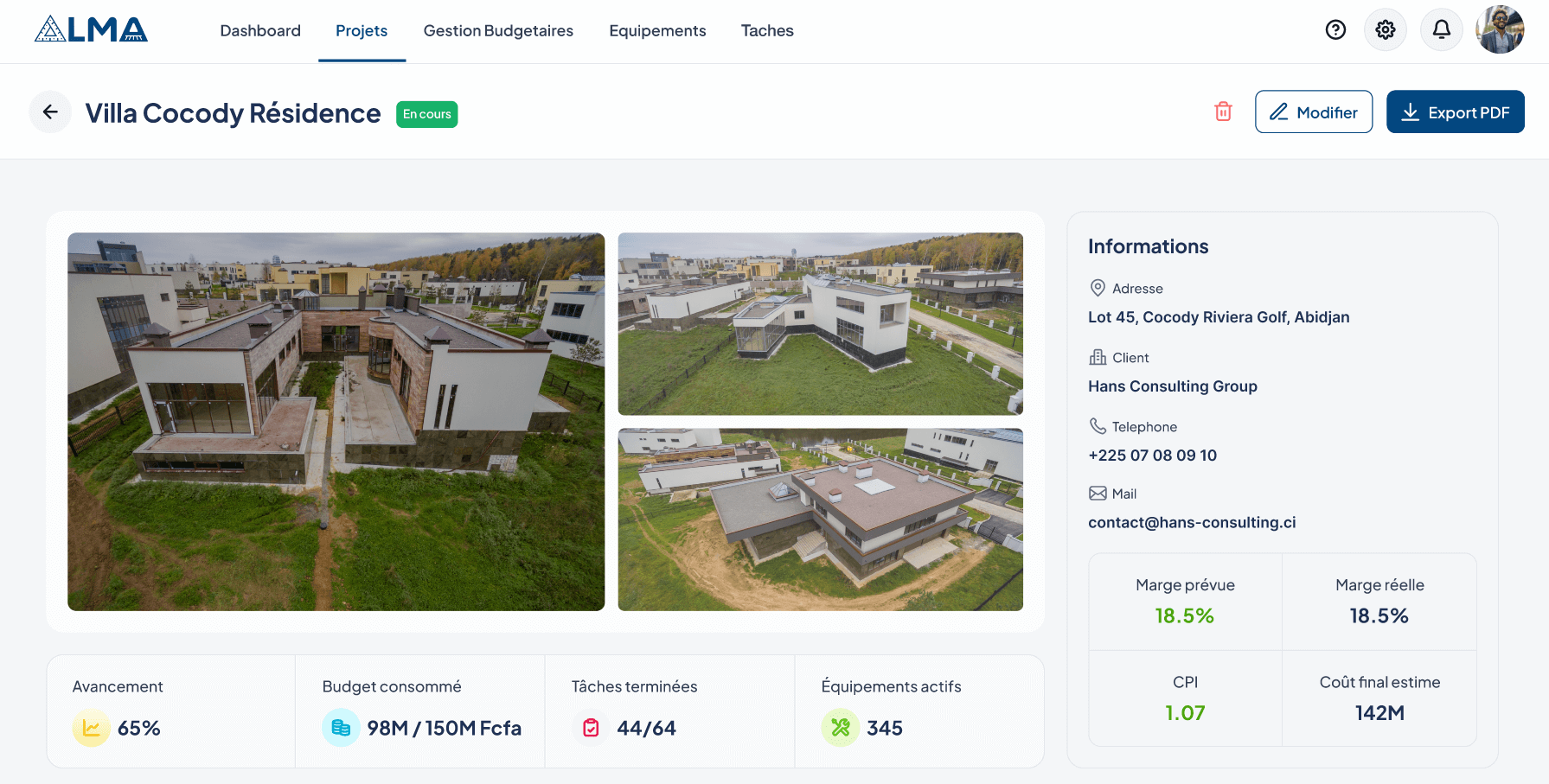Open the large main villa photo

[x=336, y=422]
